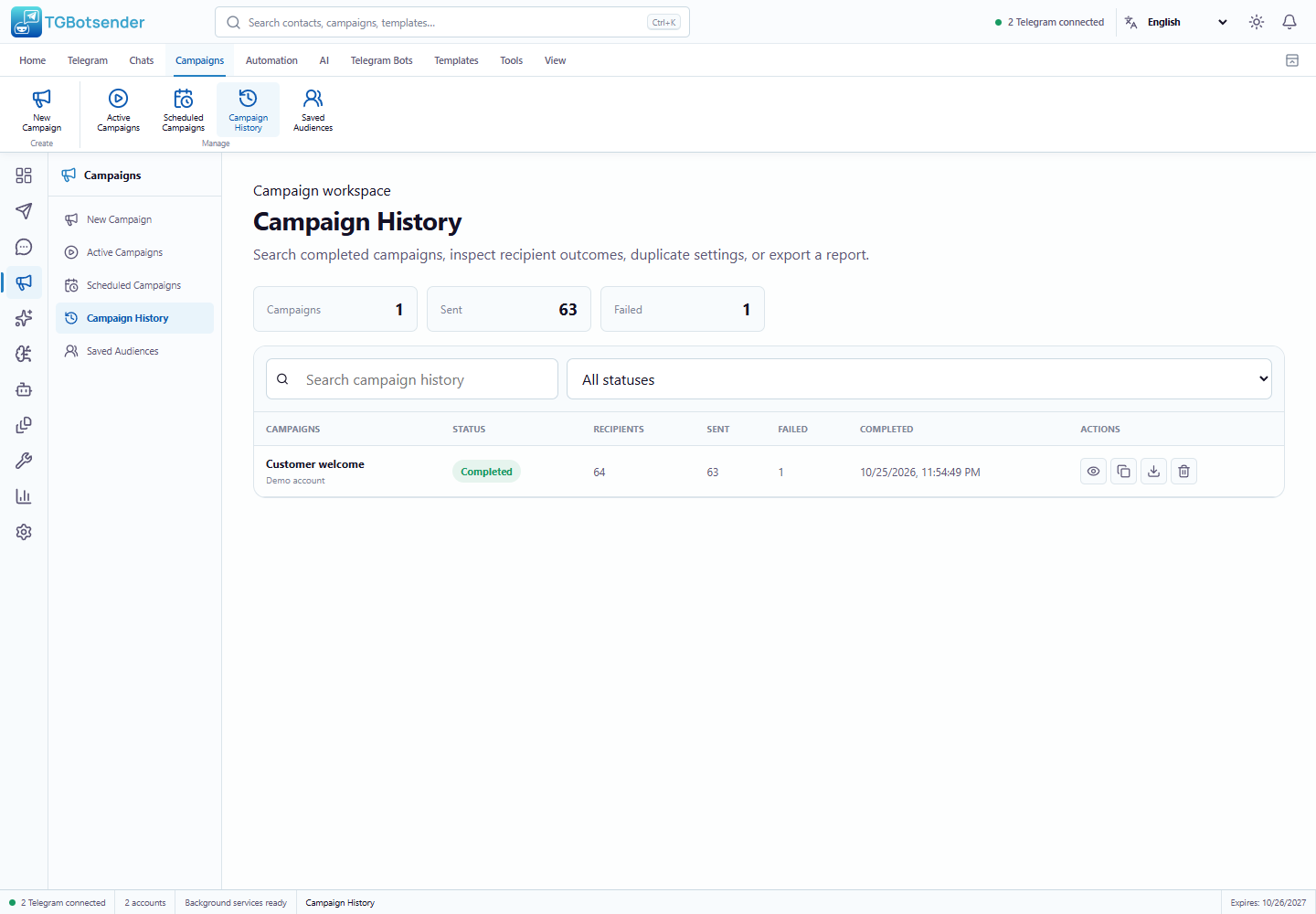Open Saved Audiences from the ribbon

313,111
